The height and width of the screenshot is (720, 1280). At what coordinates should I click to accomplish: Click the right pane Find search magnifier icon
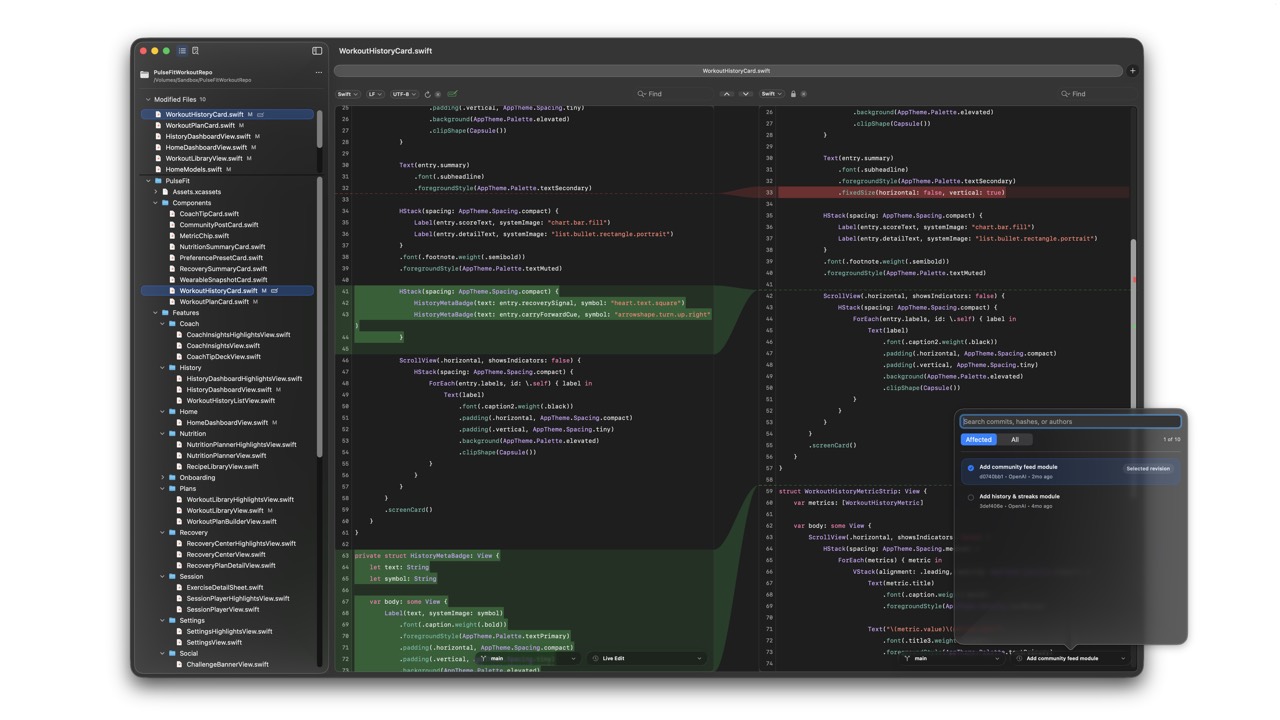(x=1065, y=94)
